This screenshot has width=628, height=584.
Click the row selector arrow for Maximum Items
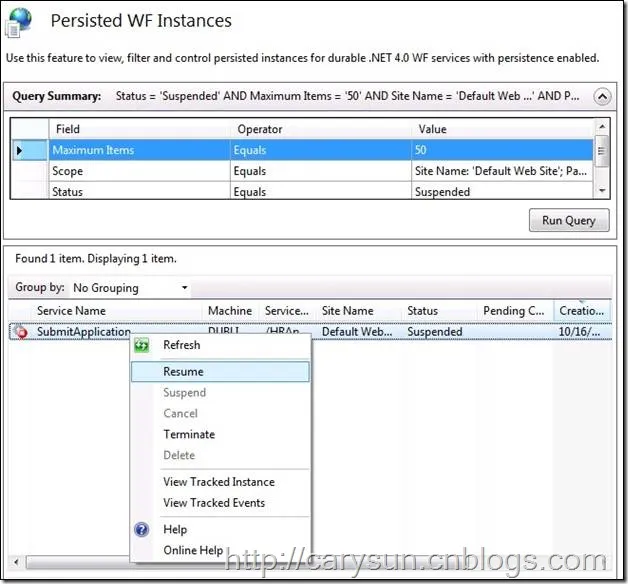click(19, 151)
